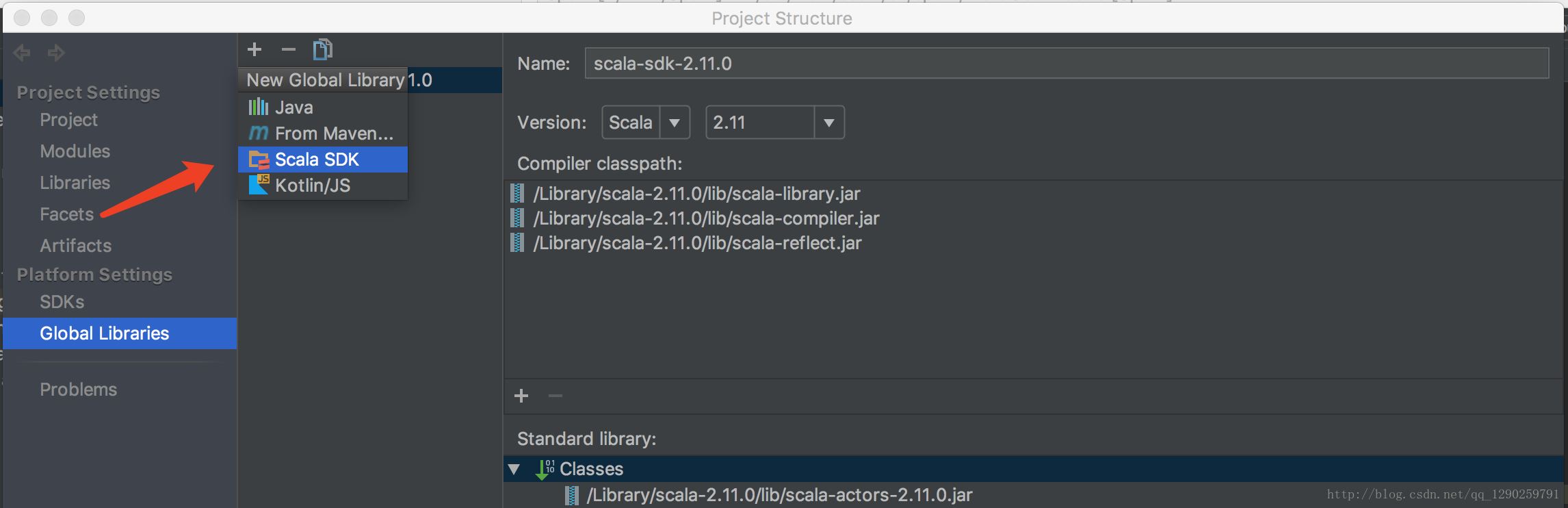Select Java in New Global Library menu
The height and width of the screenshot is (508, 1568).
294,107
